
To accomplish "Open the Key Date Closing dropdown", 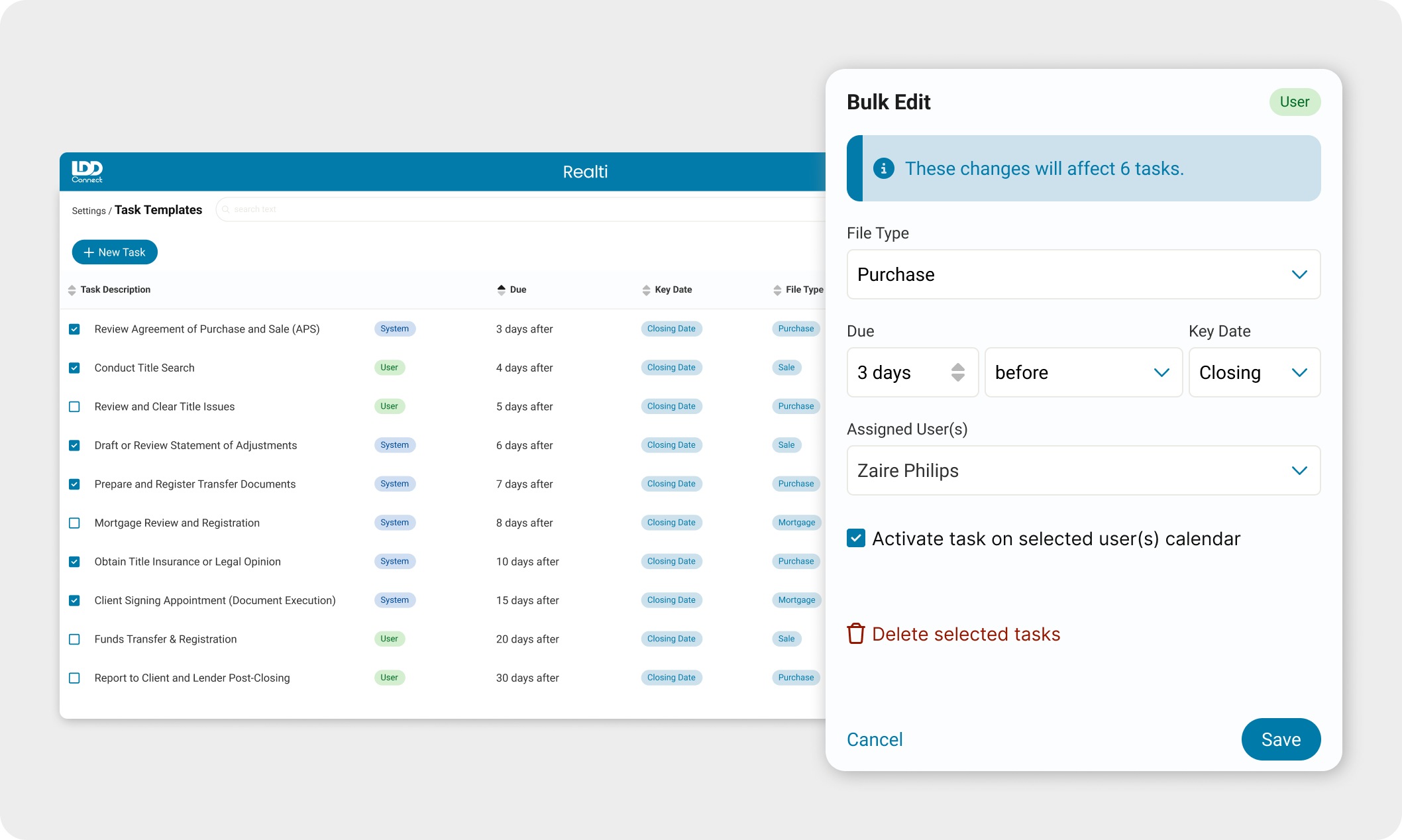I will (1254, 372).
